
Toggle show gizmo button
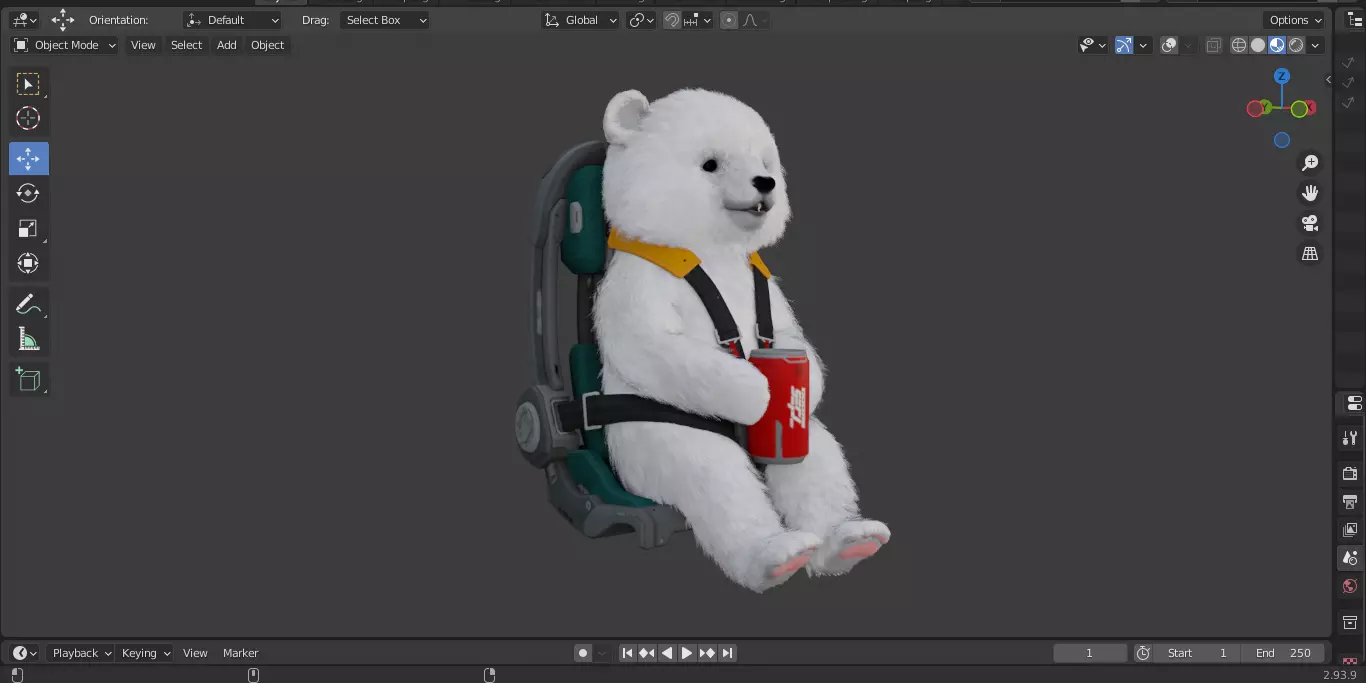point(1124,45)
